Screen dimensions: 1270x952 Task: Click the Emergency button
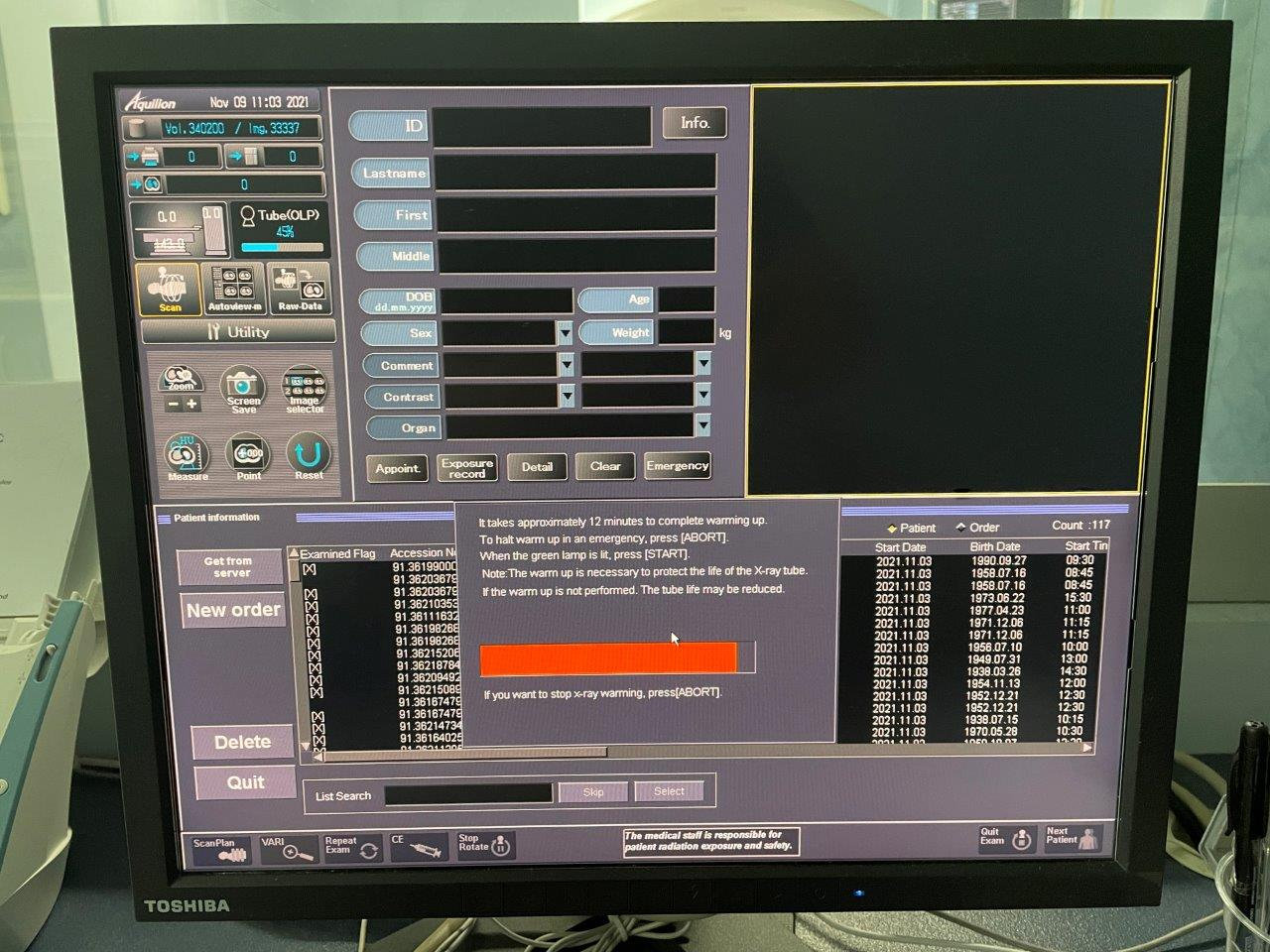(678, 466)
